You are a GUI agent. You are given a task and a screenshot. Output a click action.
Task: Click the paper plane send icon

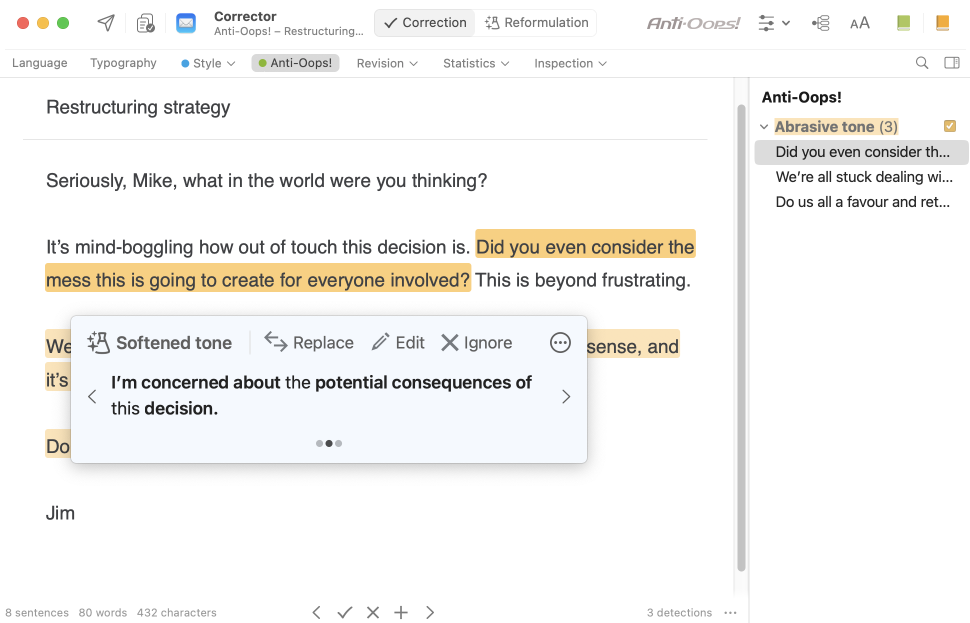point(105,23)
